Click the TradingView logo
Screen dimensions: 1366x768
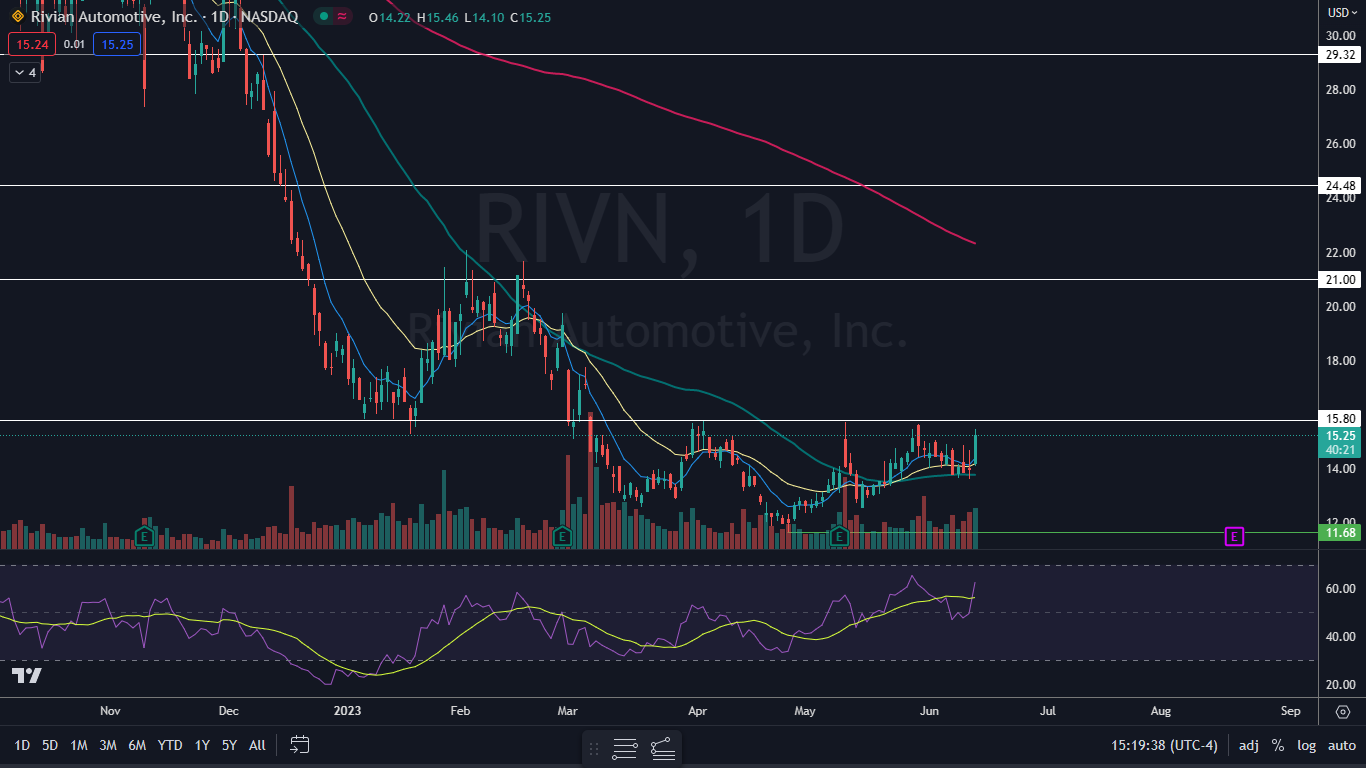tap(27, 676)
